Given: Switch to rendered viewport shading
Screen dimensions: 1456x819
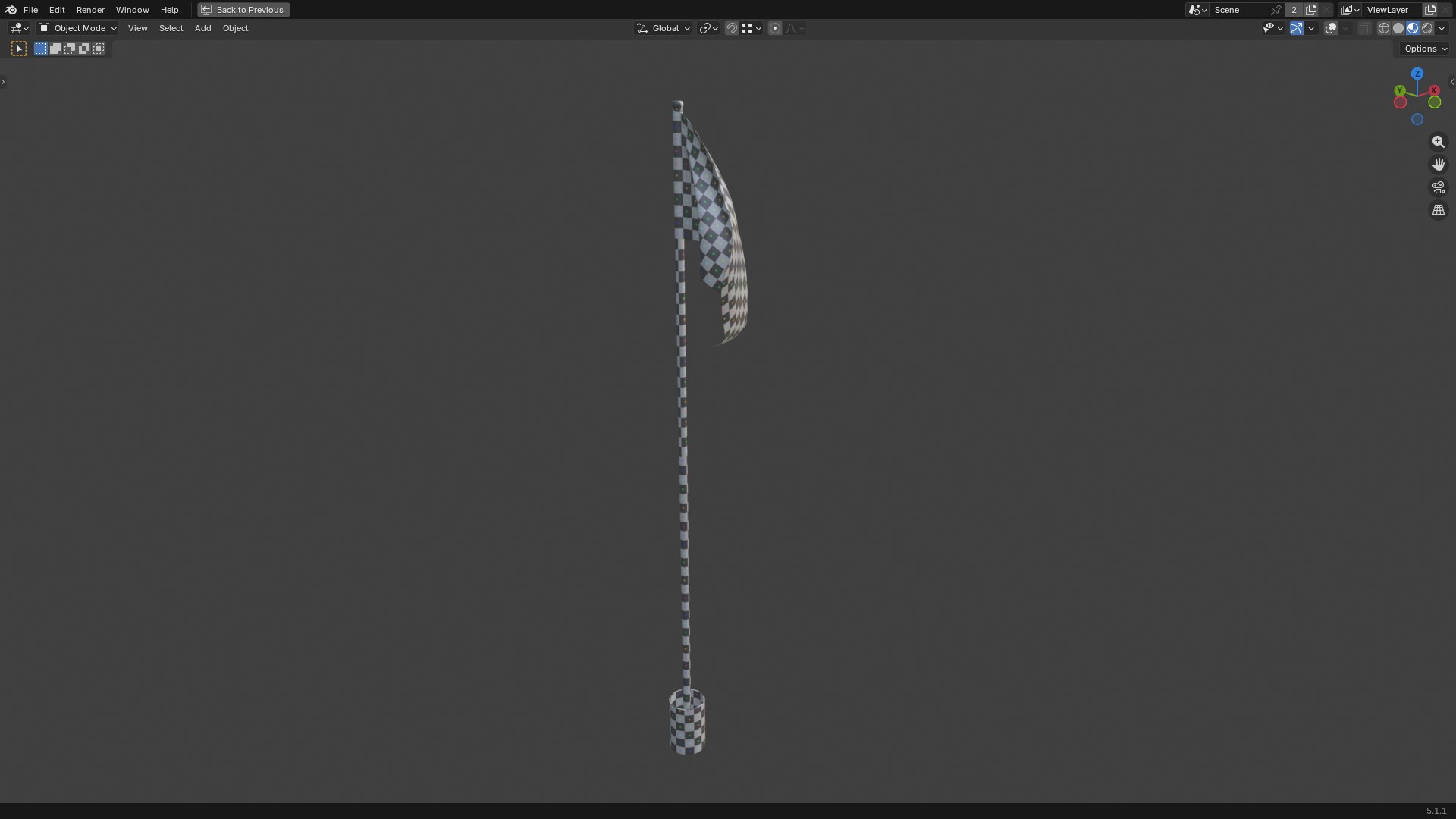Looking at the screenshot, I should [x=1427, y=28].
